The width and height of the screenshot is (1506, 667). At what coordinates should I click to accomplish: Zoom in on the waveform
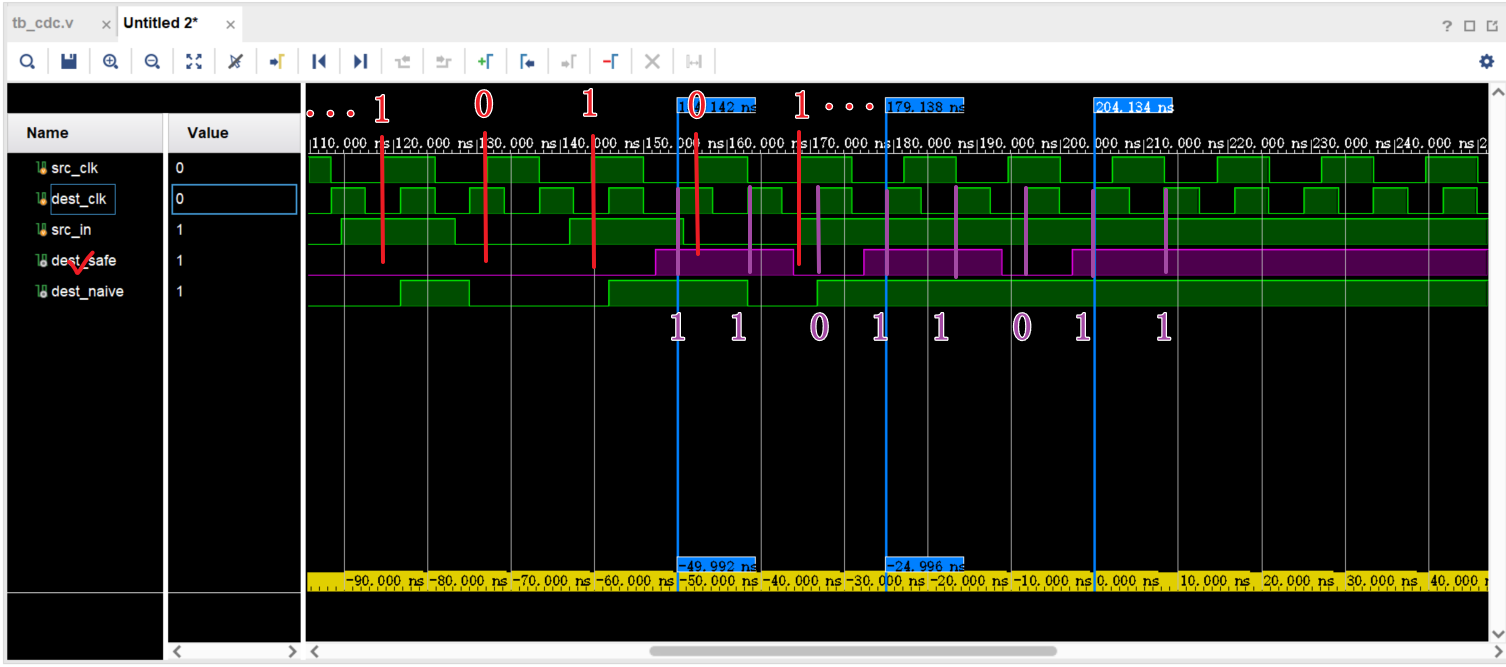[x=110, y=62]
